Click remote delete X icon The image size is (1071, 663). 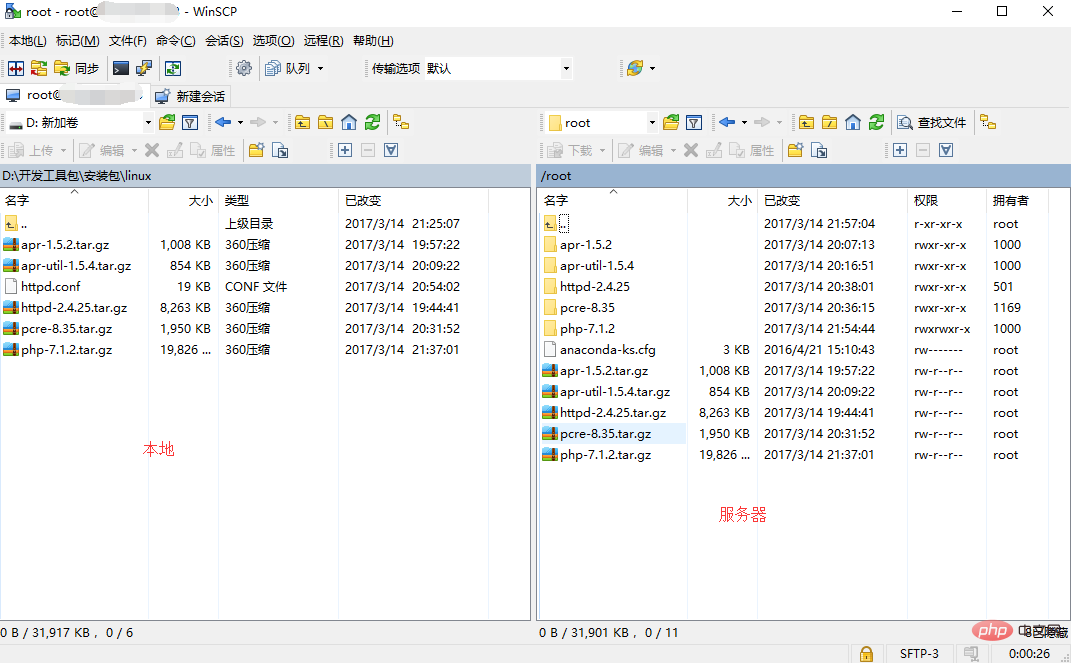tap(691, 150)
